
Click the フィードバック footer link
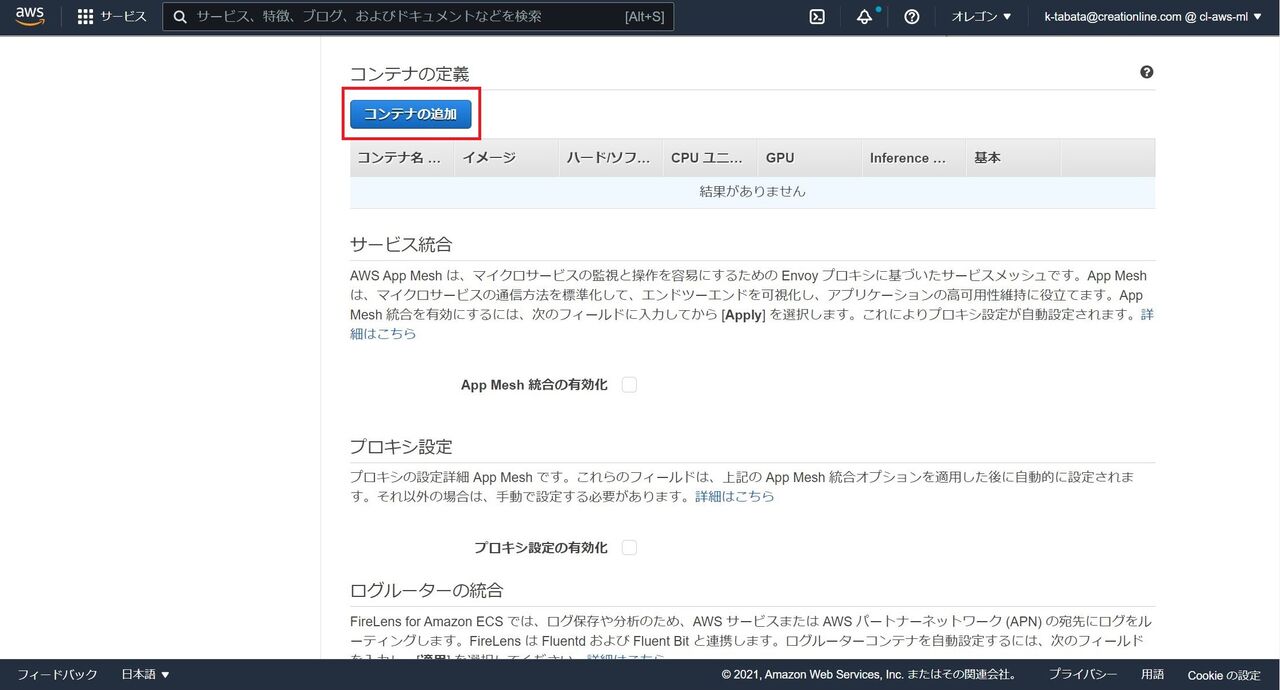57,675
